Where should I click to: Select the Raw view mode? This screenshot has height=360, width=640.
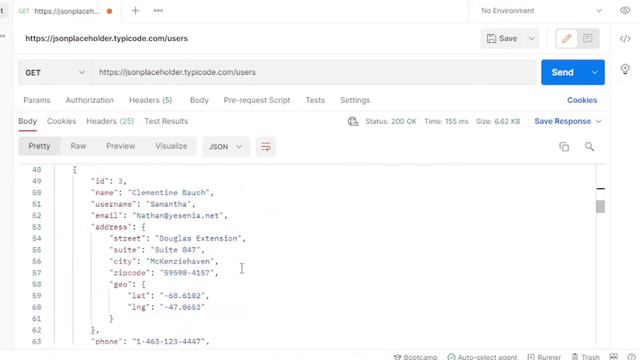[x=78, y=146]
